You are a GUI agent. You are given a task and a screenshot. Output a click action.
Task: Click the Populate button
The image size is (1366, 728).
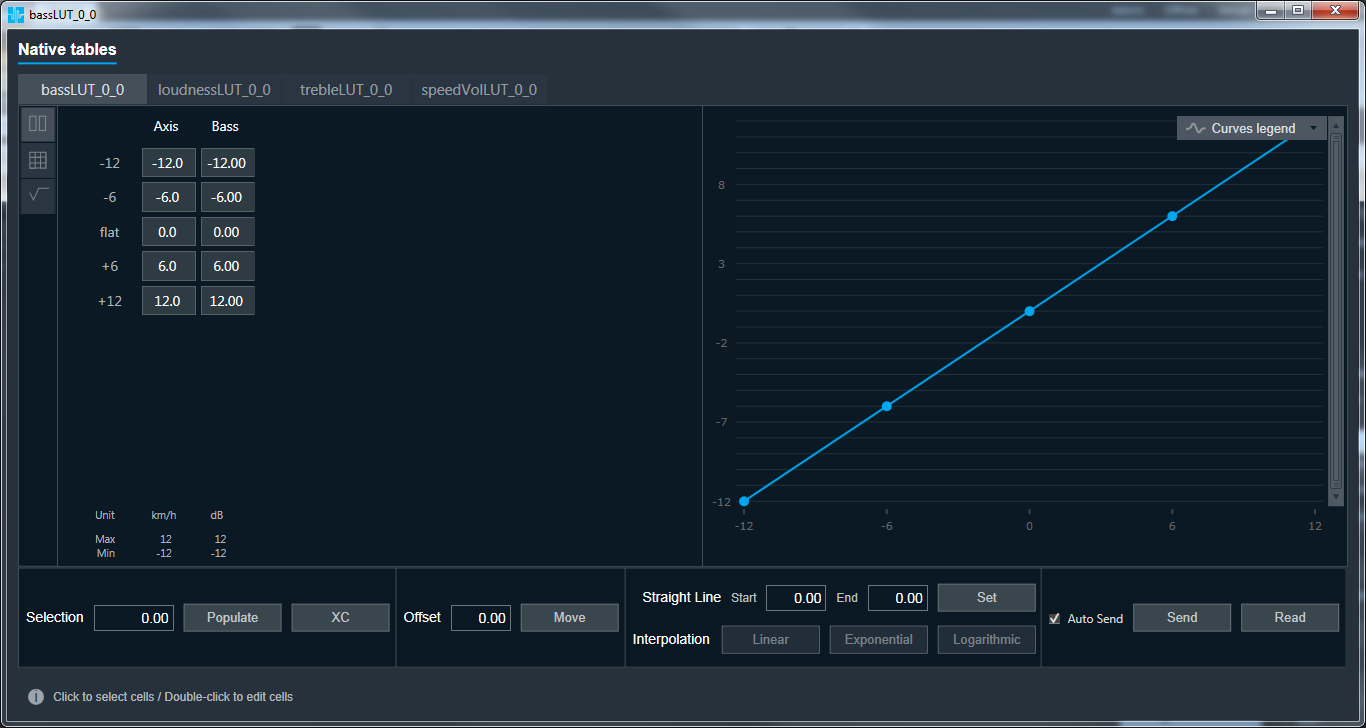(x=232, y=618)
